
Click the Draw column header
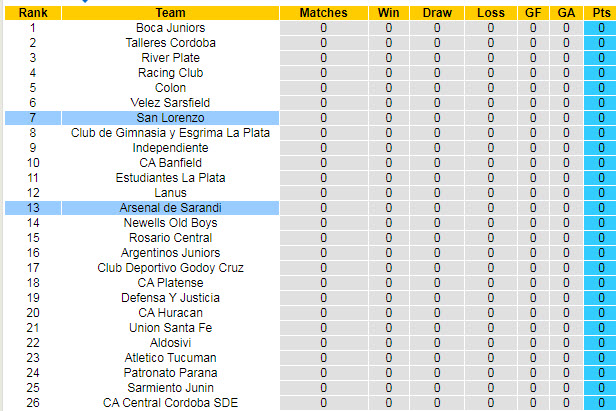[437, 12]
